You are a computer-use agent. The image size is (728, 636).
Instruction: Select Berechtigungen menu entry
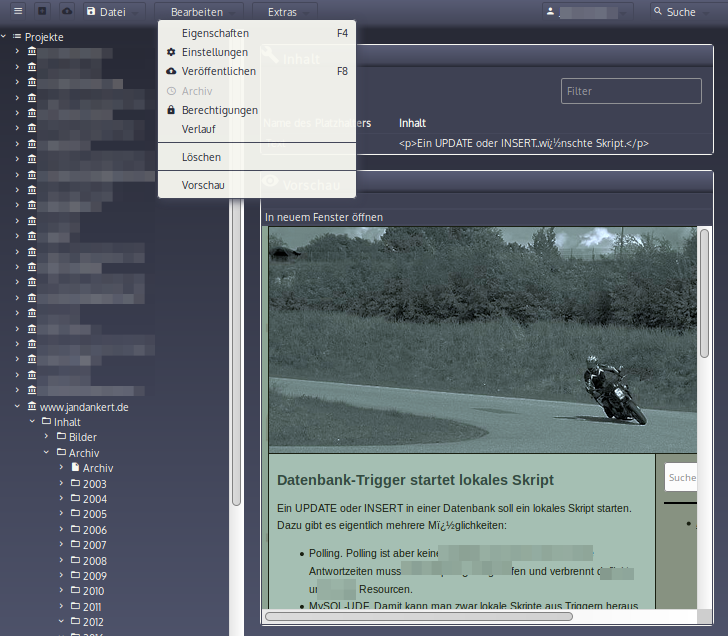(257, 110)
